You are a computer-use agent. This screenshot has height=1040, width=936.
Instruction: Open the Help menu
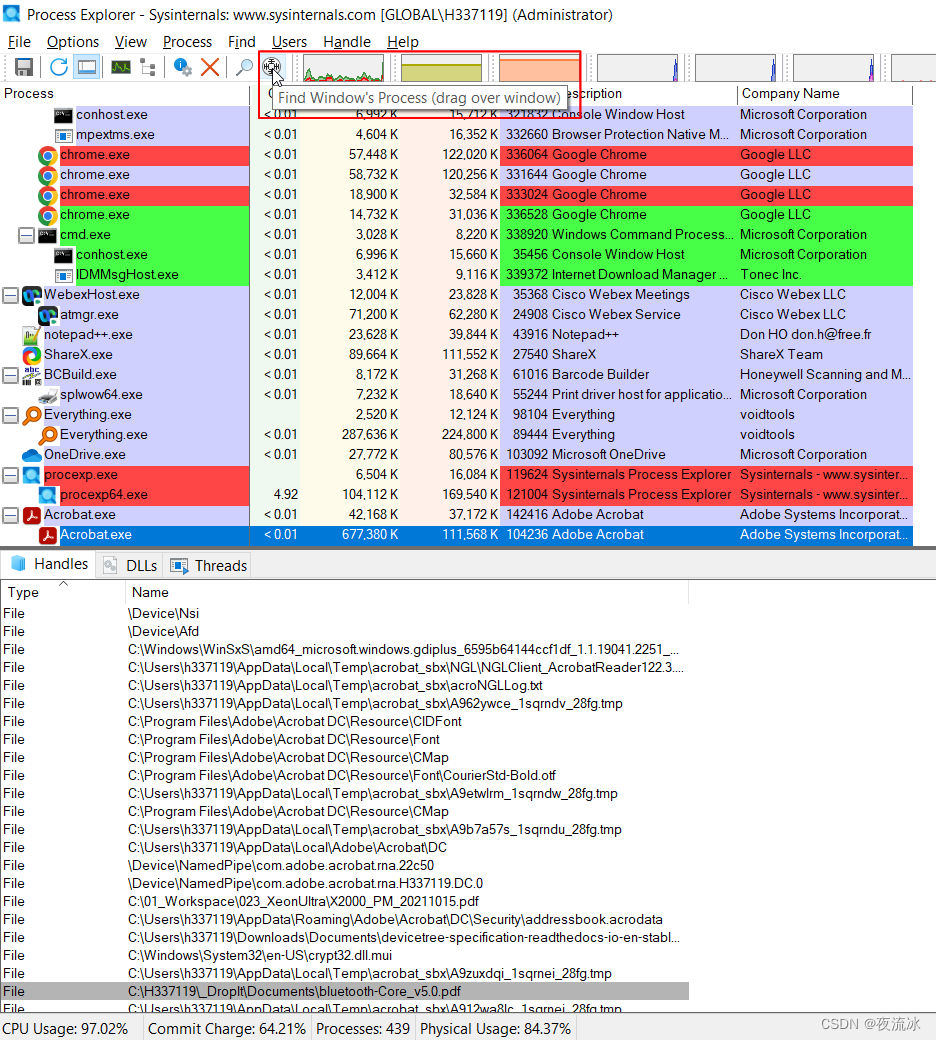403,42
